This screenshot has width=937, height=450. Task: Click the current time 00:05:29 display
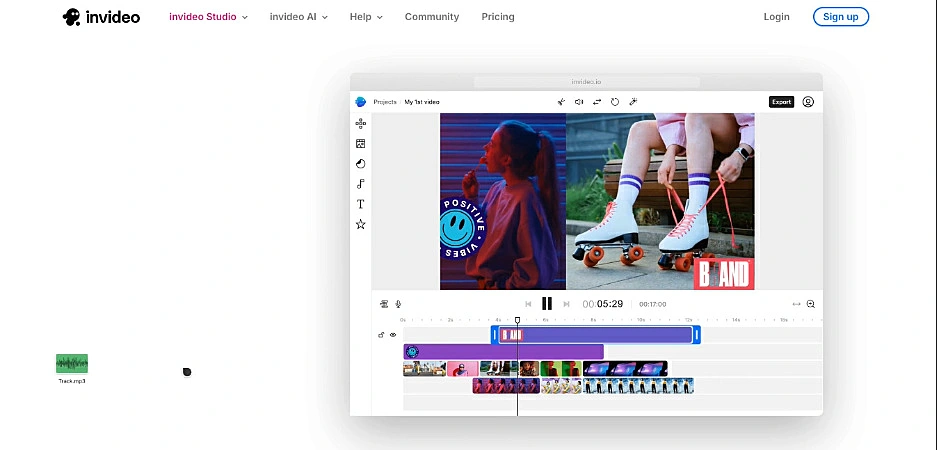(x=603, y=304)
